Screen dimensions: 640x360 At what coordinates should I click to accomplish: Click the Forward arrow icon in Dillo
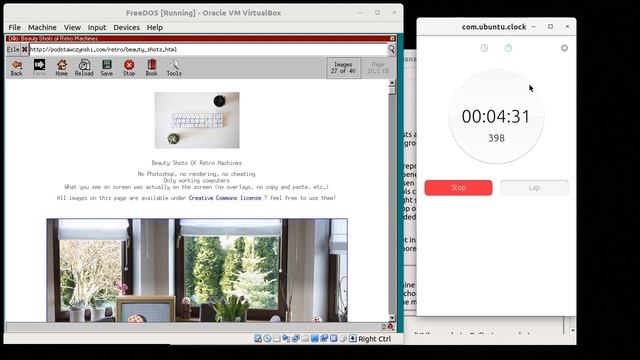pyautogui.click(x=39, y=68)
